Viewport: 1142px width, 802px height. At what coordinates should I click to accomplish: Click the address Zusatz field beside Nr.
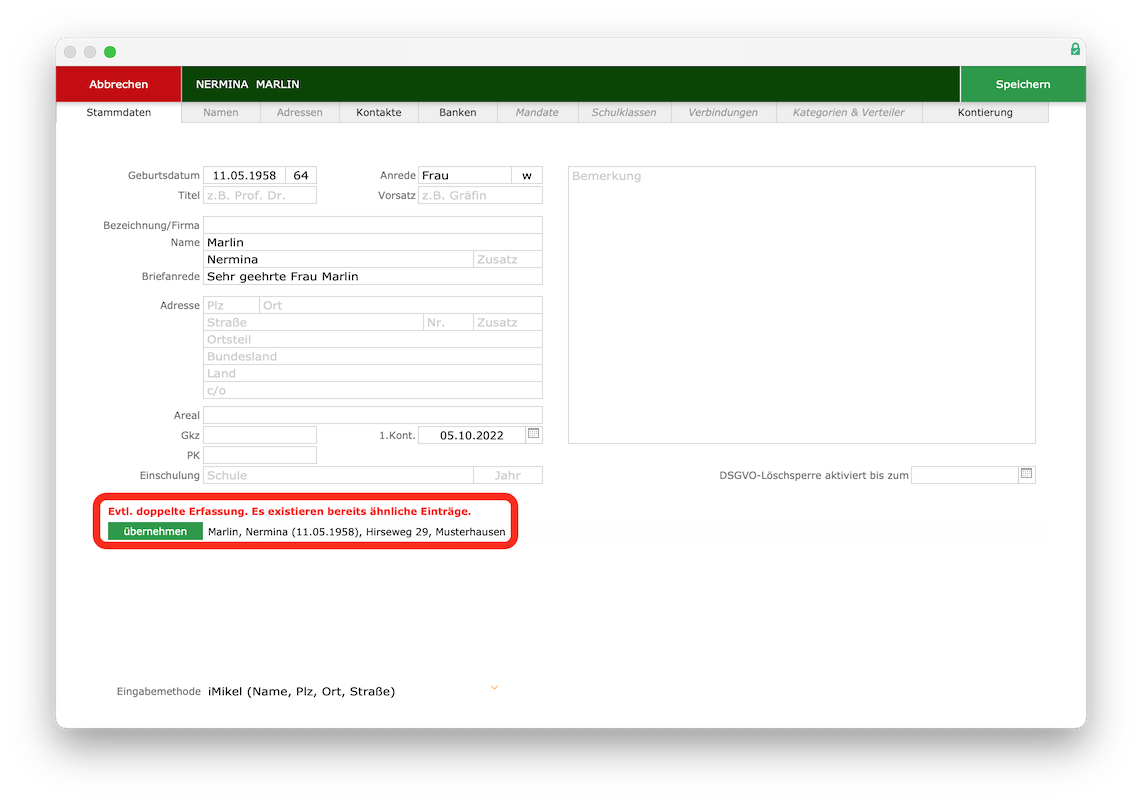coord(508,322)
